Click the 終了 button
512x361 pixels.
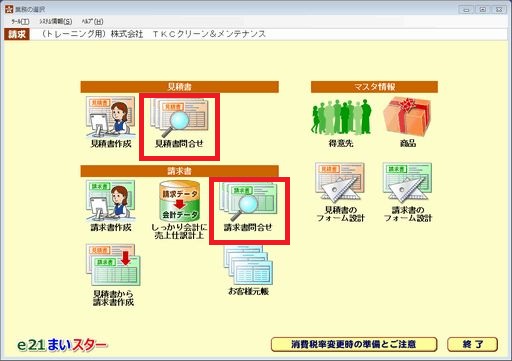(x=472, y=344)
